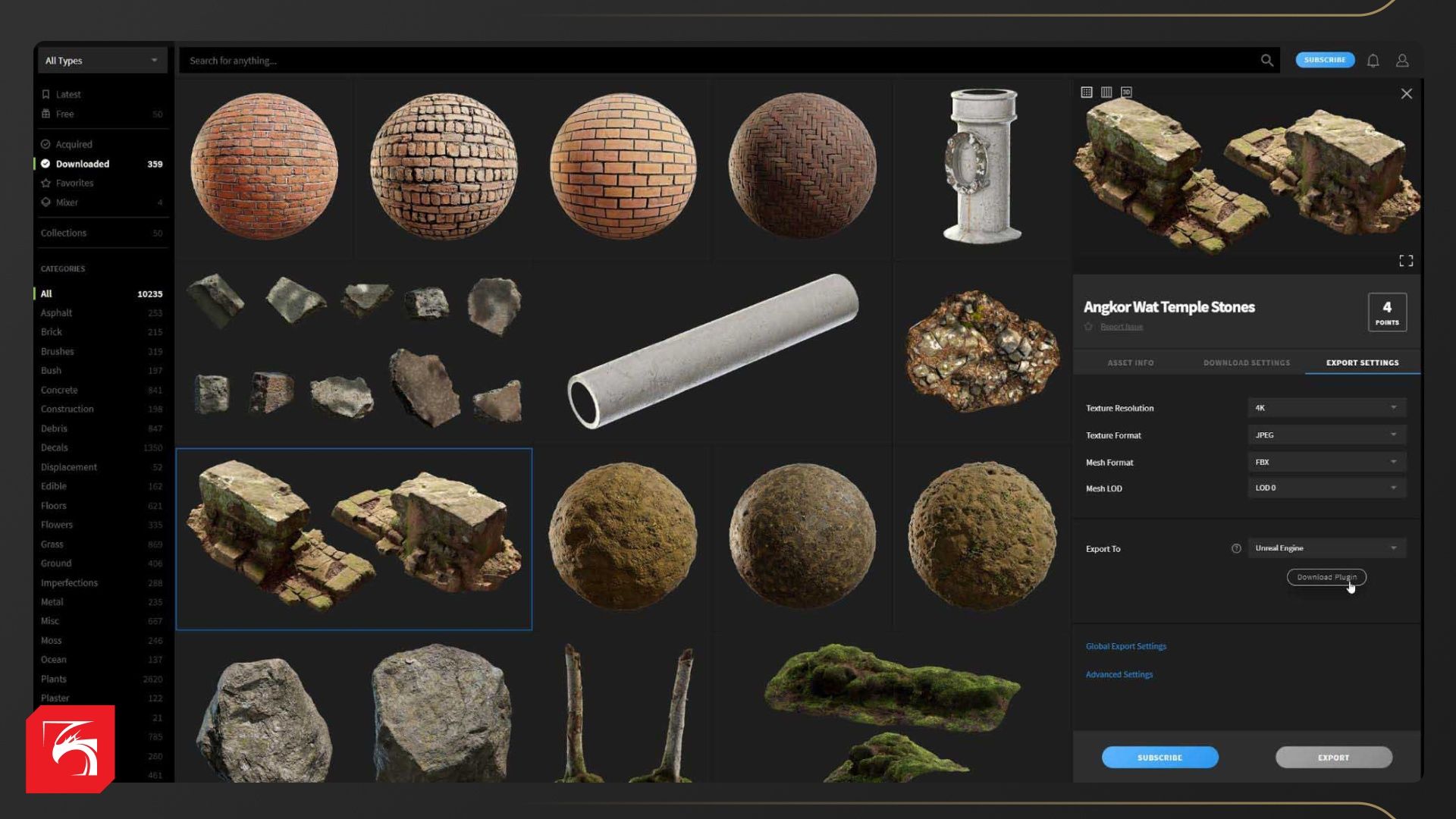Open the All Types dropdown

coord(102,61)
